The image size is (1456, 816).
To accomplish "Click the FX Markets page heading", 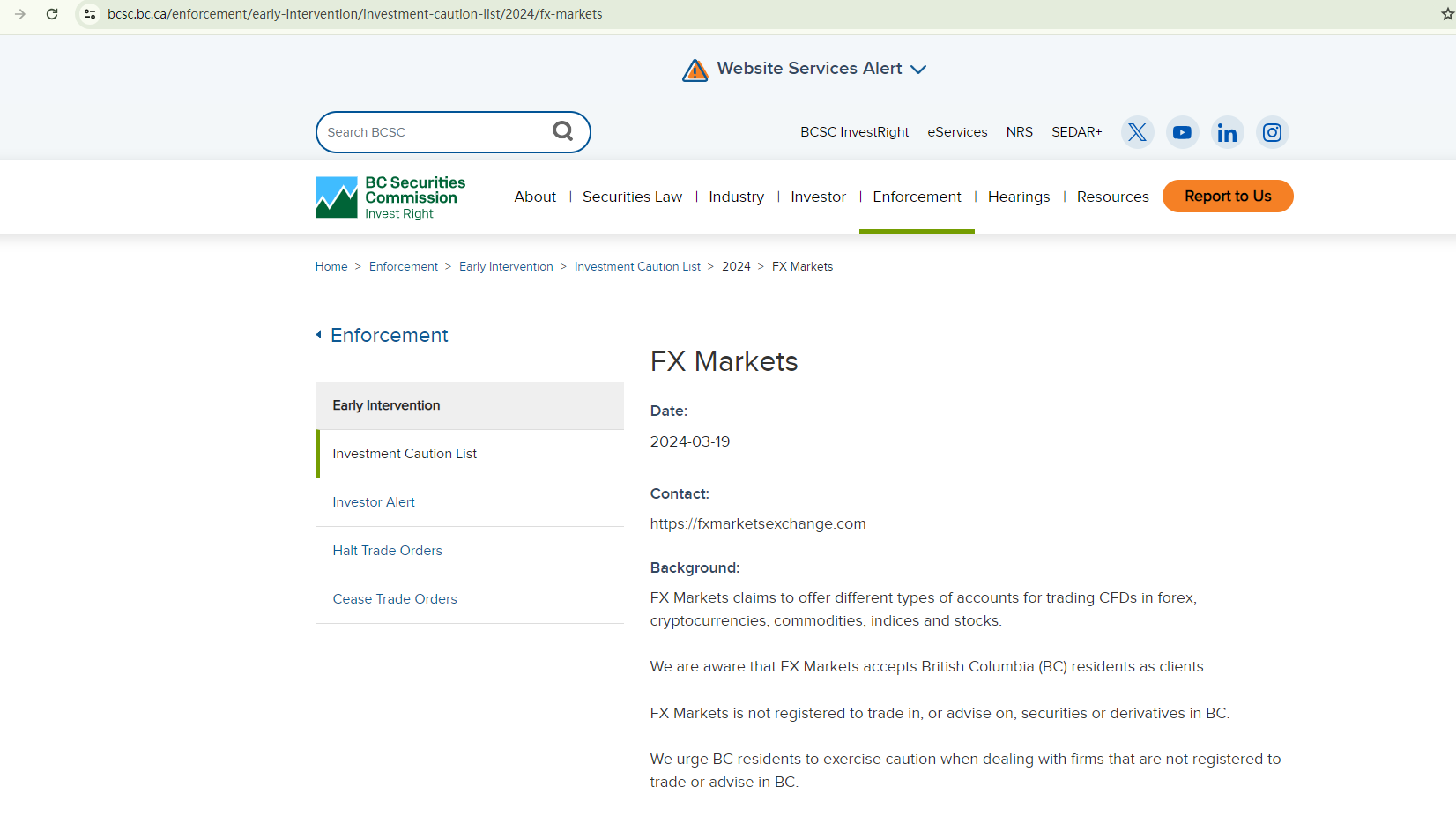I will coord(724,361).
